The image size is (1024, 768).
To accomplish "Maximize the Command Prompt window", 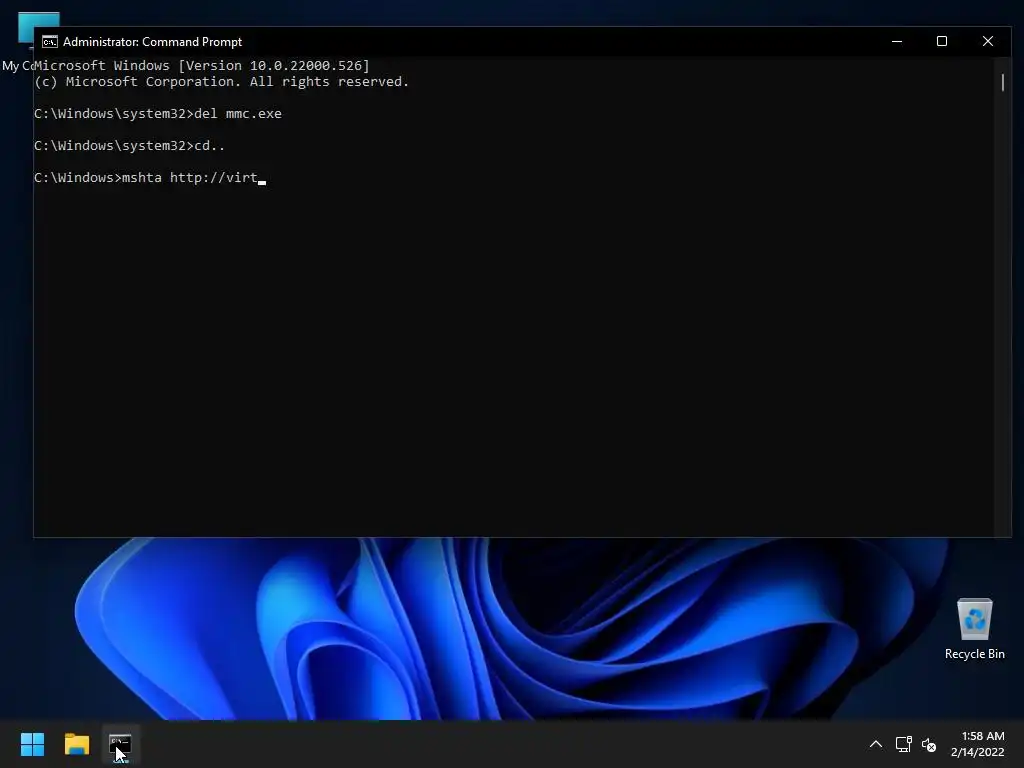I will pos(942,41).
